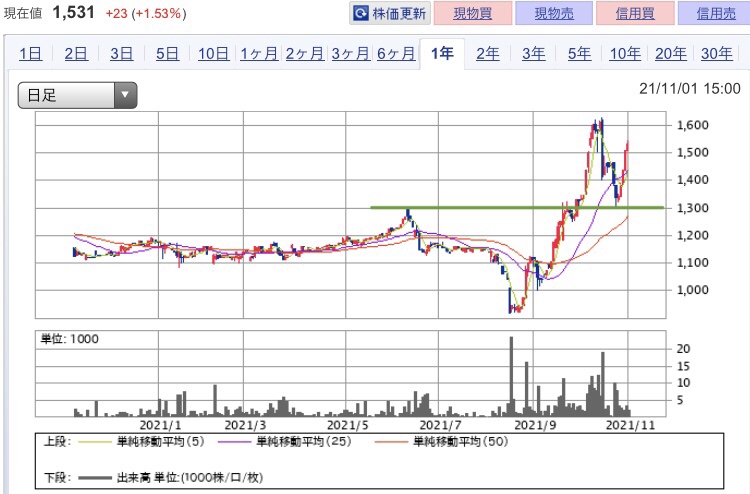Image resolution: width=750 pixels, height=494 pixels.
Task: Open the 日足 candle interval dropdown
Action: click(77, 95)
